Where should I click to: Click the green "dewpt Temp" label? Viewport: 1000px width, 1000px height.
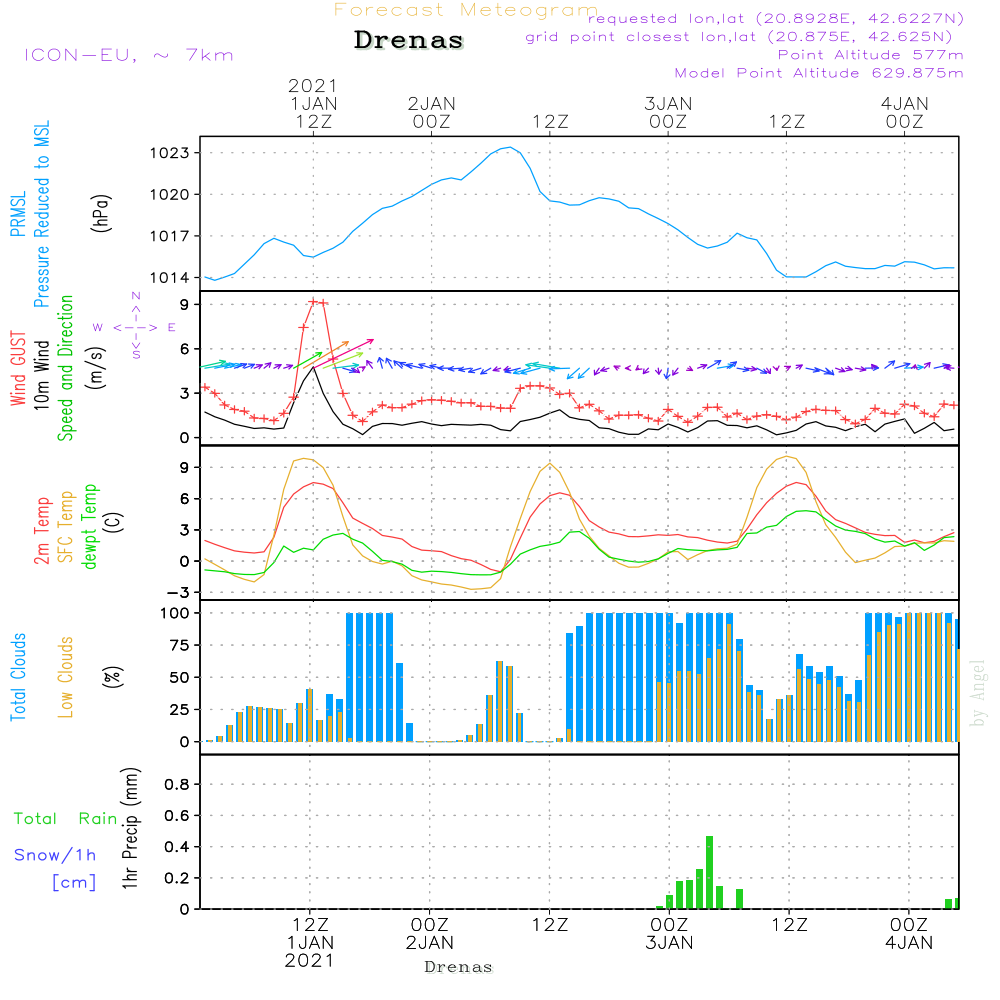point(90,526)
